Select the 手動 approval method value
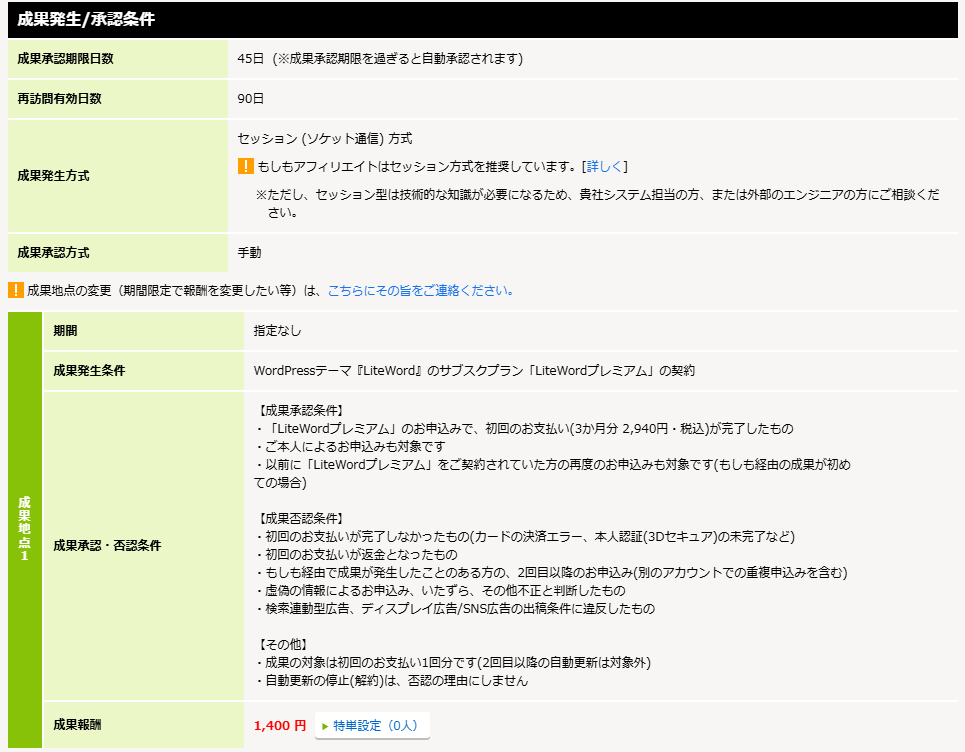The image size is (965, 752). pos(249,252)
